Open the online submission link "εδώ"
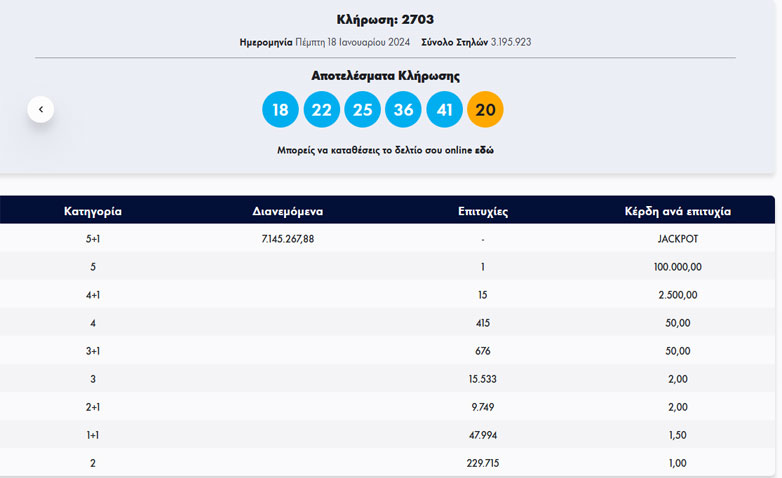This screenshot has width=782, height=478. coord(484,150)
